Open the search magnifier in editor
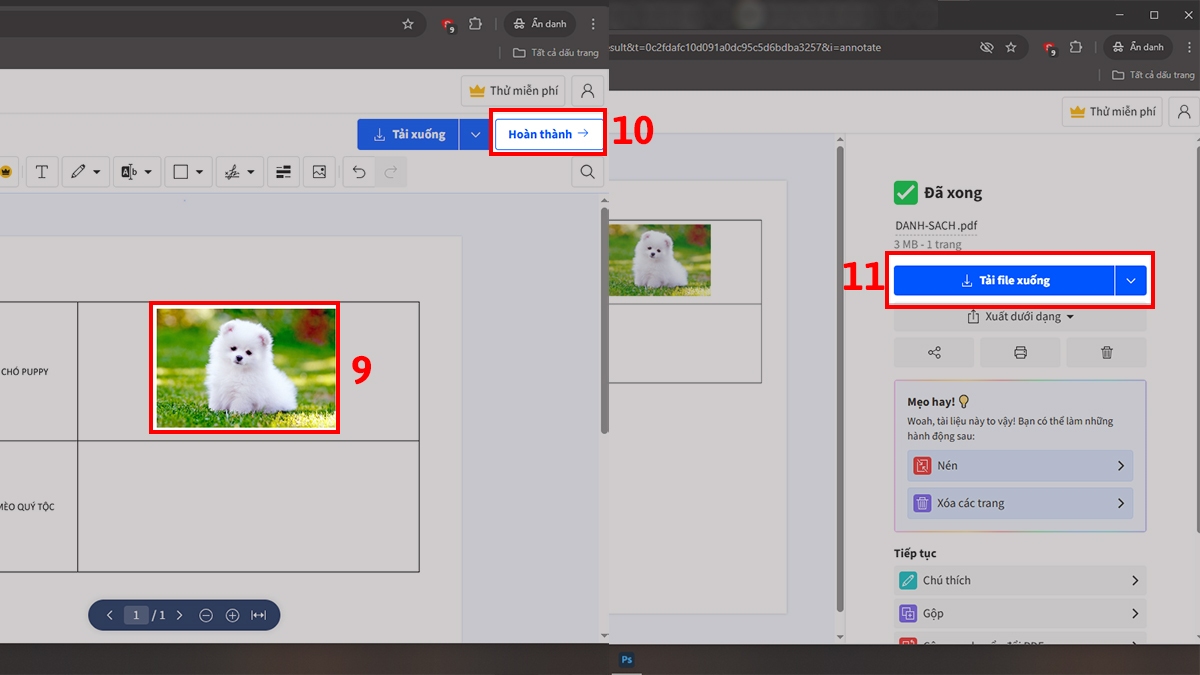The width and height of the screenshot is (1200, 675). pyautogui.click(x=587, y=172)
